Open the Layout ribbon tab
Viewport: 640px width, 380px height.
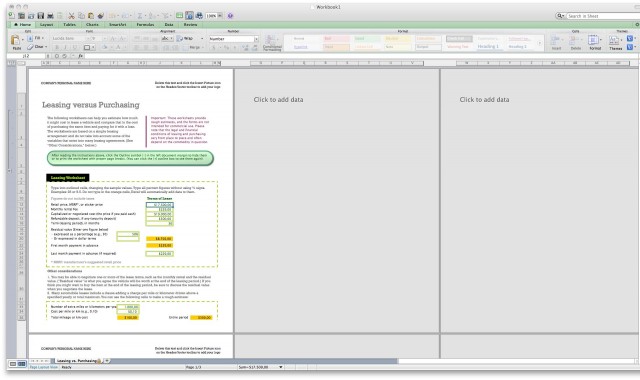pos(46,24)
